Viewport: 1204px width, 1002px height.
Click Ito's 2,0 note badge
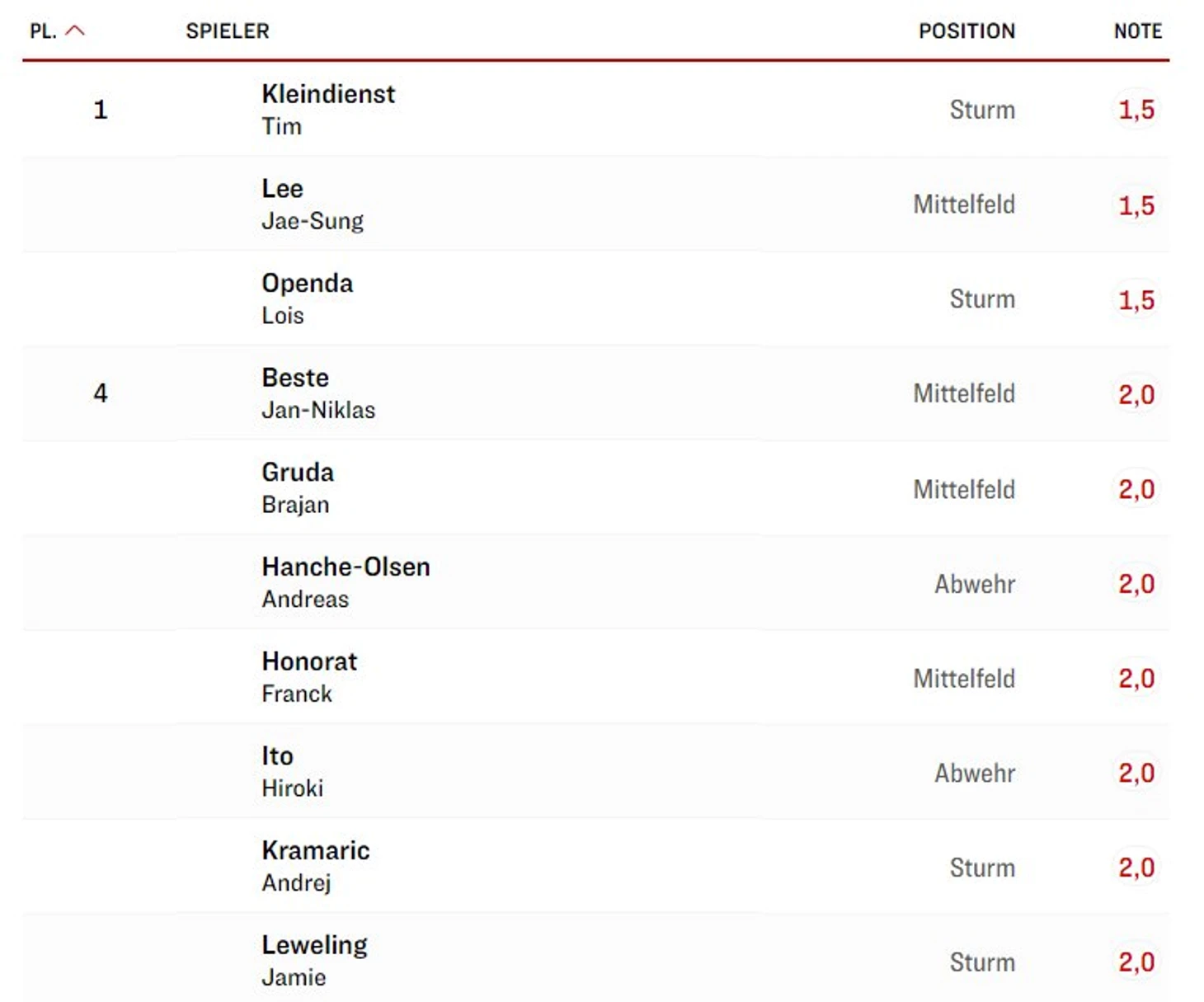click(x=1136, y=773)
